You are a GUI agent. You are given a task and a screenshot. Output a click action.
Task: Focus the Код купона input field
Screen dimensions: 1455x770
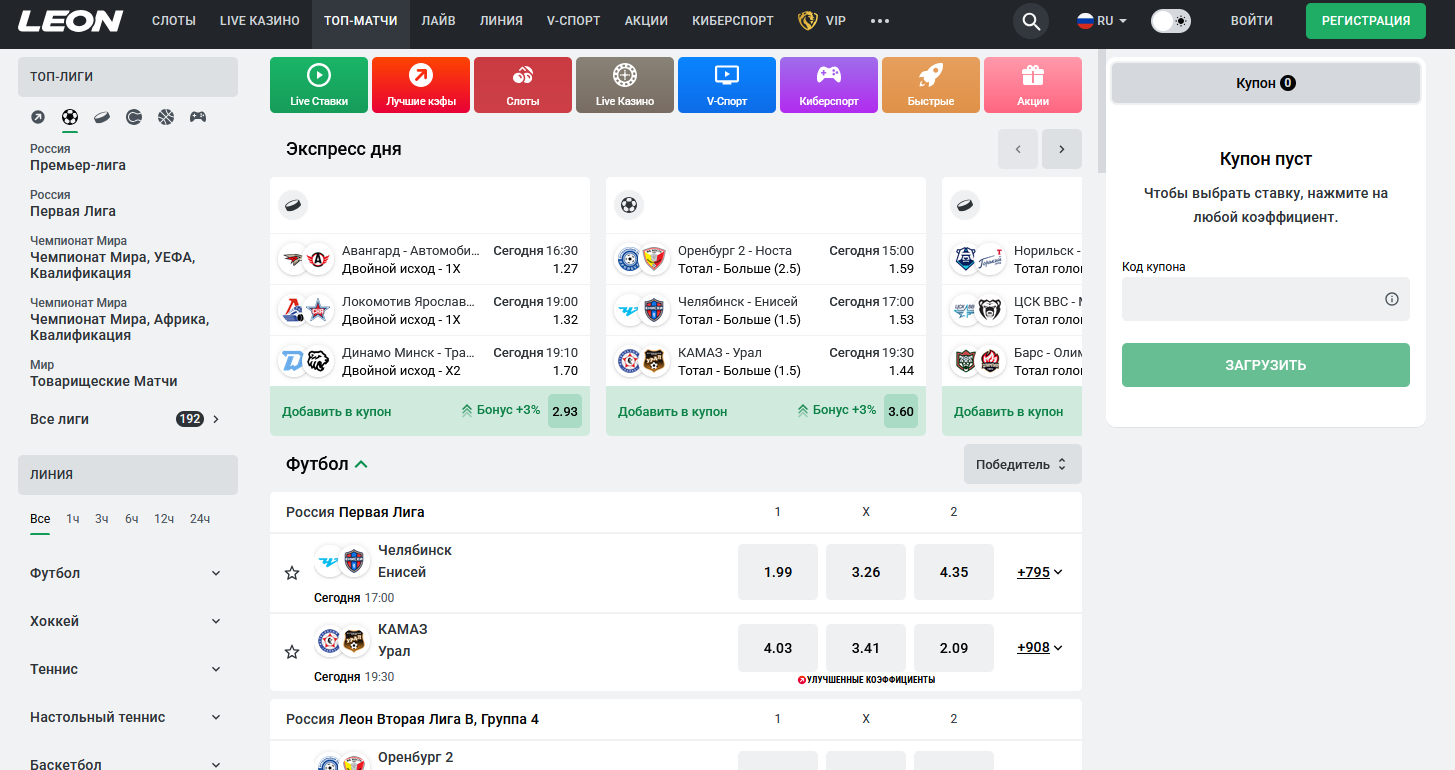pos(1250,299)
